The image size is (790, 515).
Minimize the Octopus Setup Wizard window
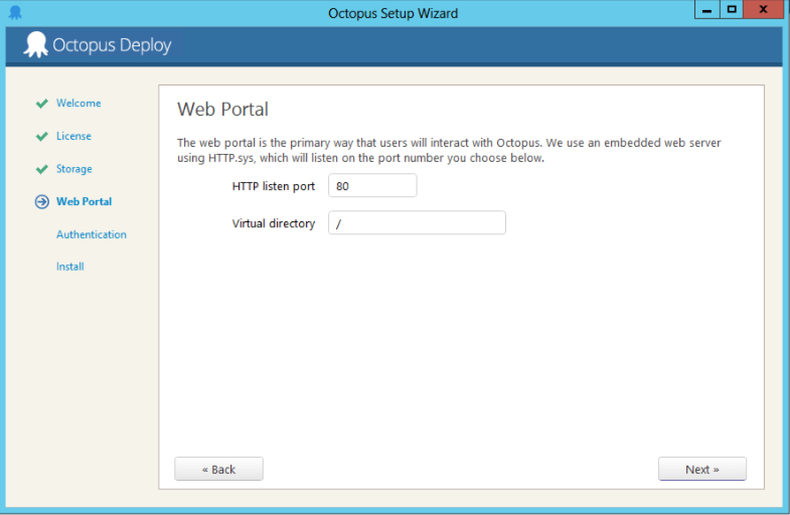[x=707, y=10]
